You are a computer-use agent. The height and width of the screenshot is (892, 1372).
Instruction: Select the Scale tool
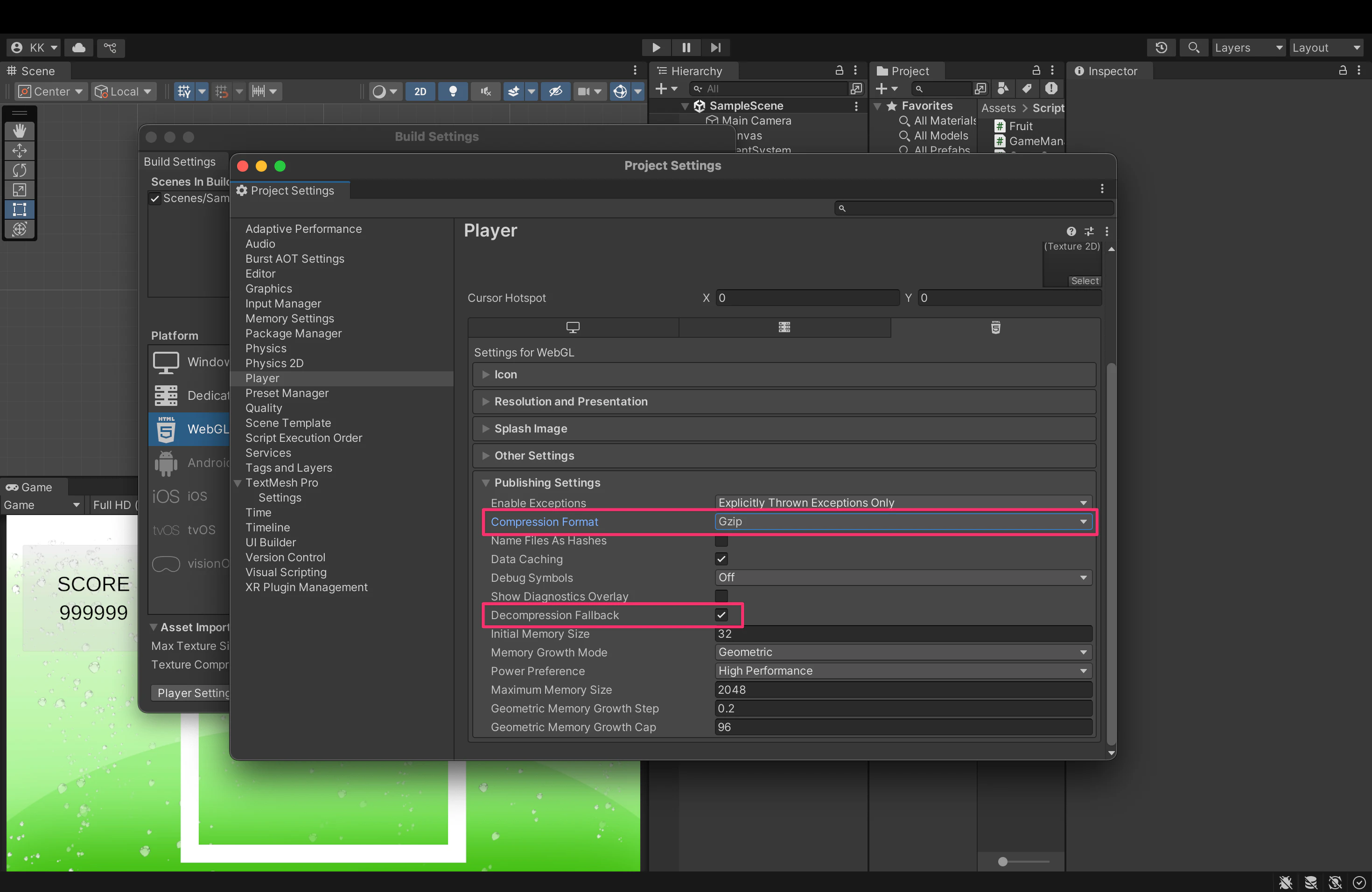[20, 190]
